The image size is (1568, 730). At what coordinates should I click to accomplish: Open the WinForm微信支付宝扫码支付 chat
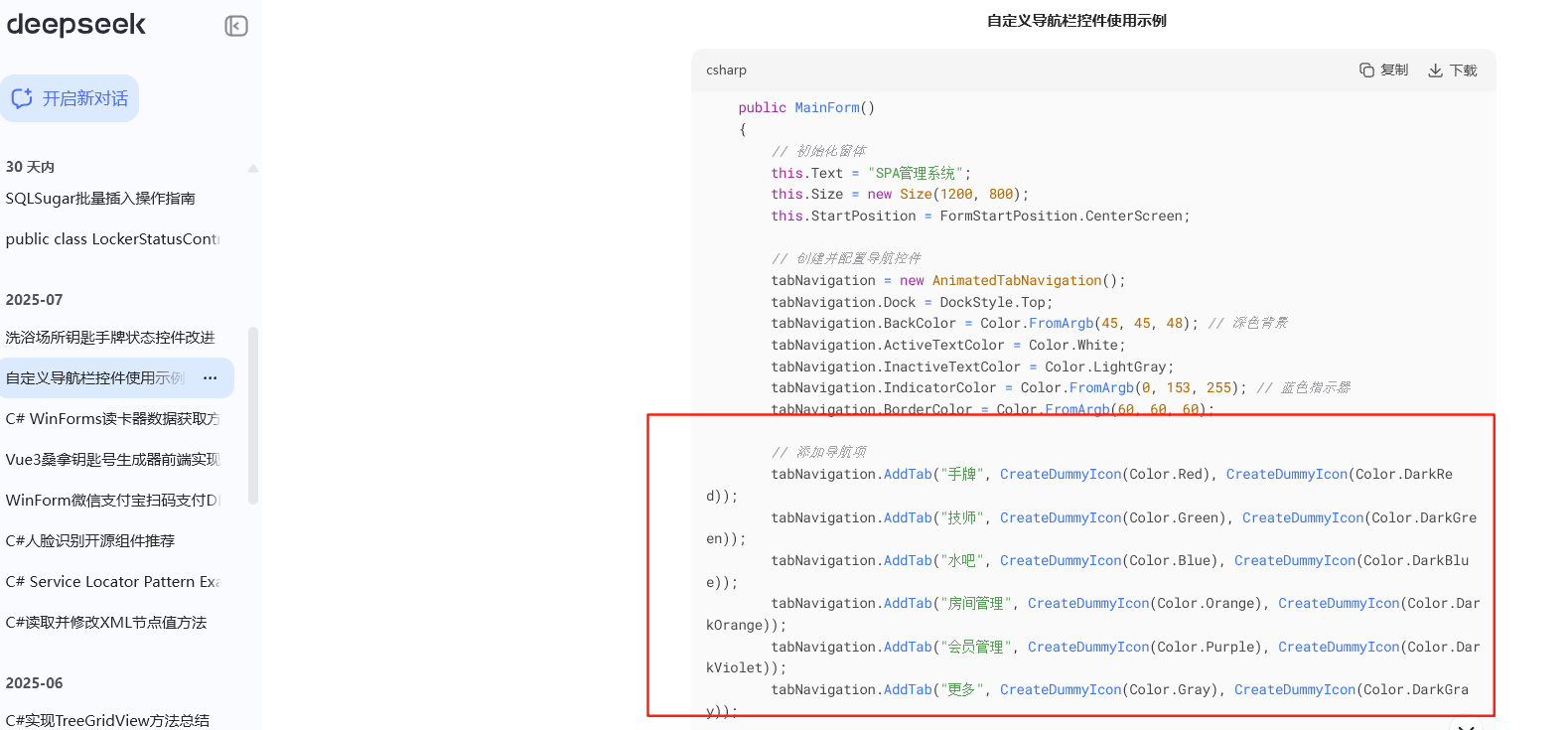click(112, 501)
